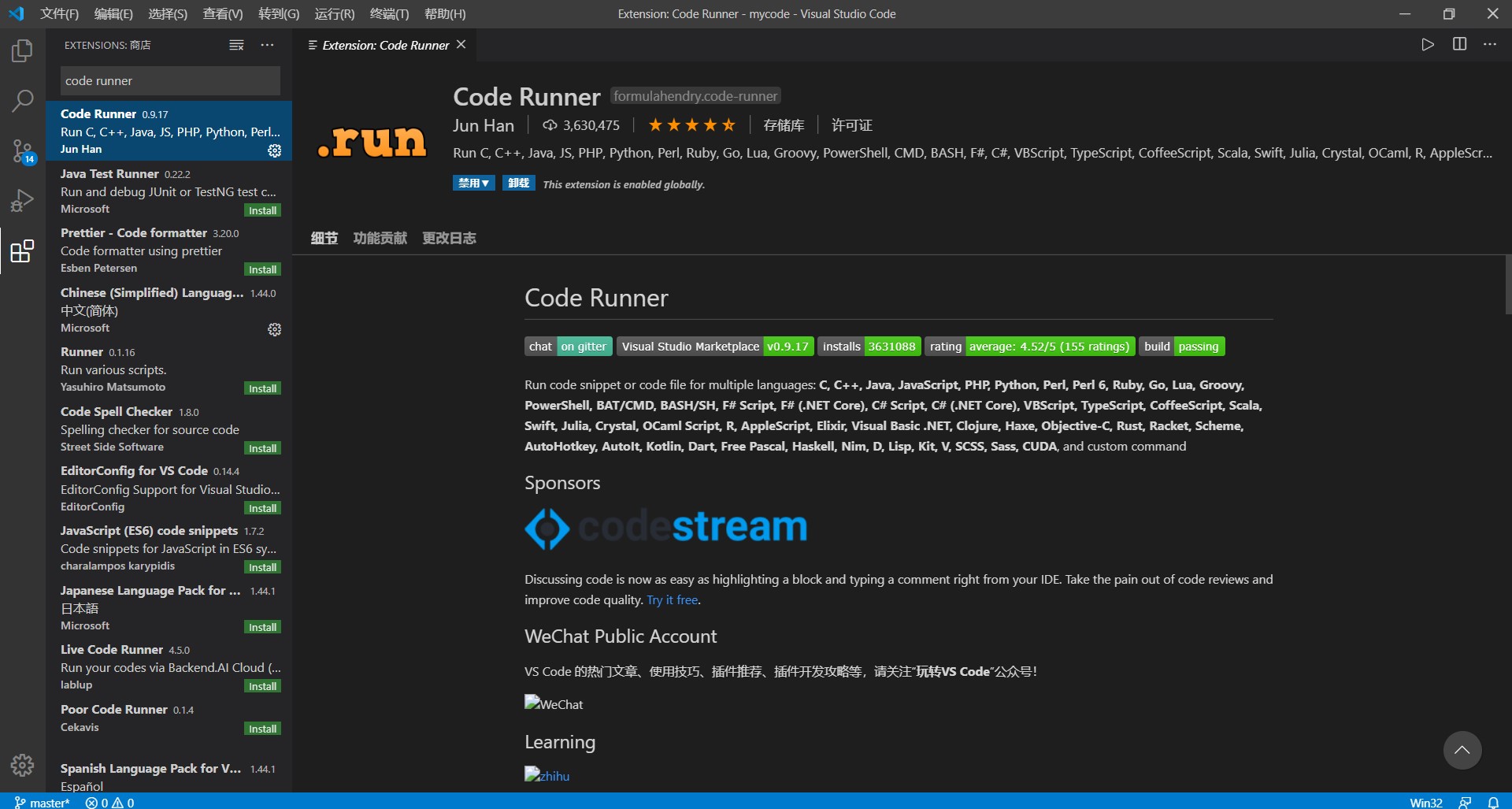
Task: Install JavaScript (ES6) code snippets
Action: tap(262, 567)
